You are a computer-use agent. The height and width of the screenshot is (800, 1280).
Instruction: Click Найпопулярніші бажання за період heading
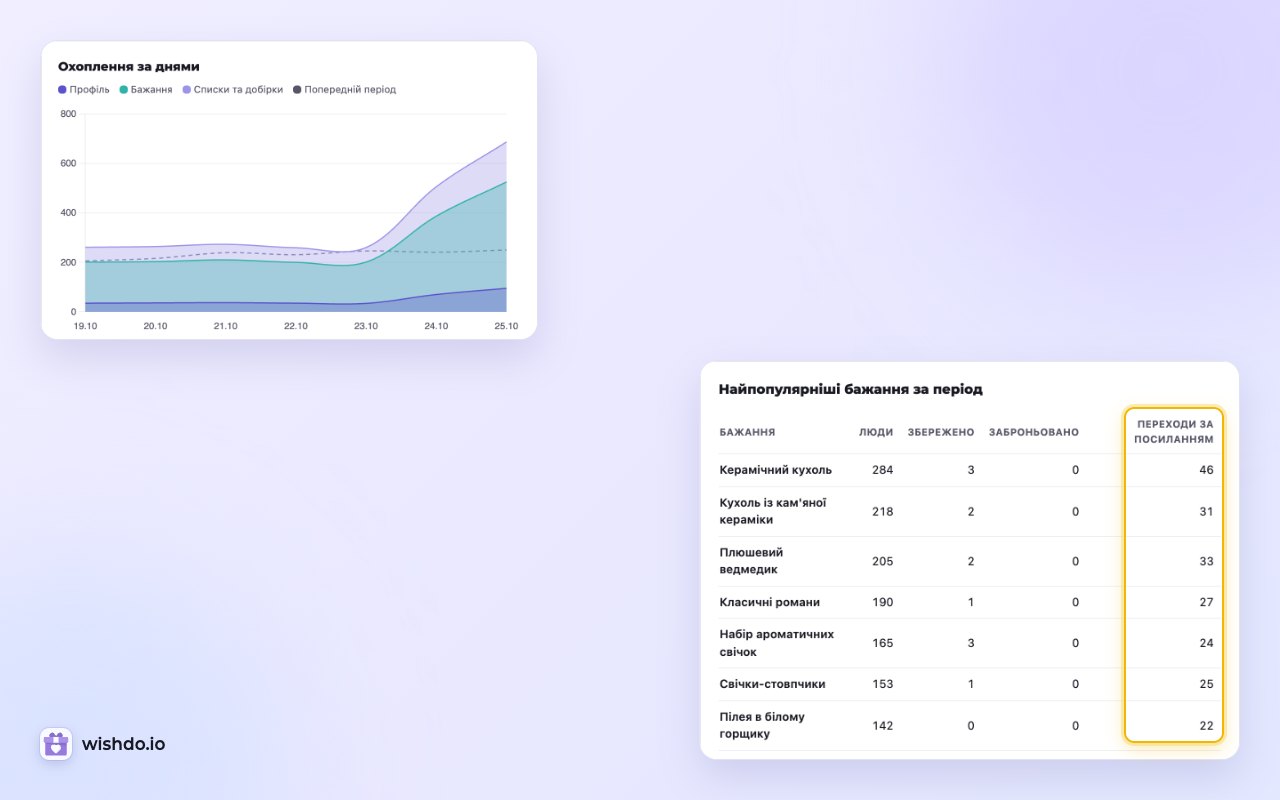851,389
